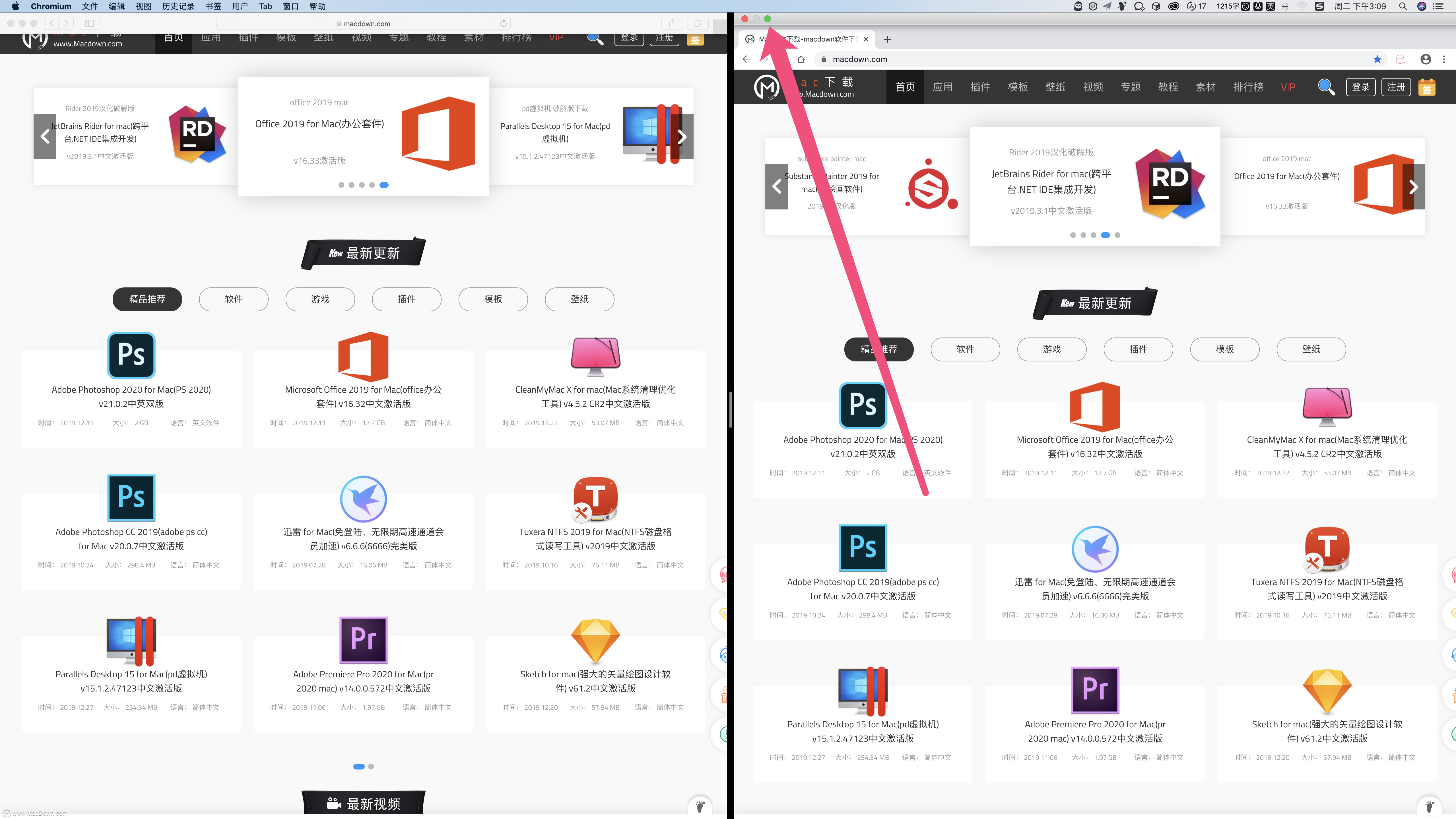Click the reload icon in left window address bar
Viewport: 1456px width, 819px height.
(503, 23)
